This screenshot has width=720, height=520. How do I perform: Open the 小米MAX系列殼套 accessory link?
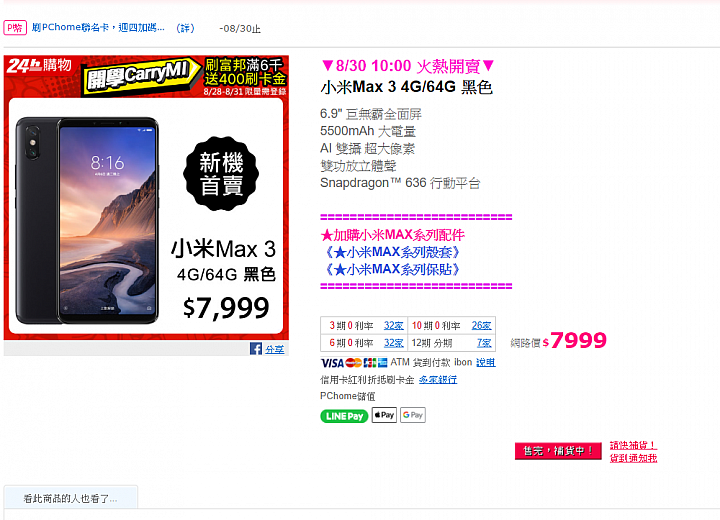(392, 252)
